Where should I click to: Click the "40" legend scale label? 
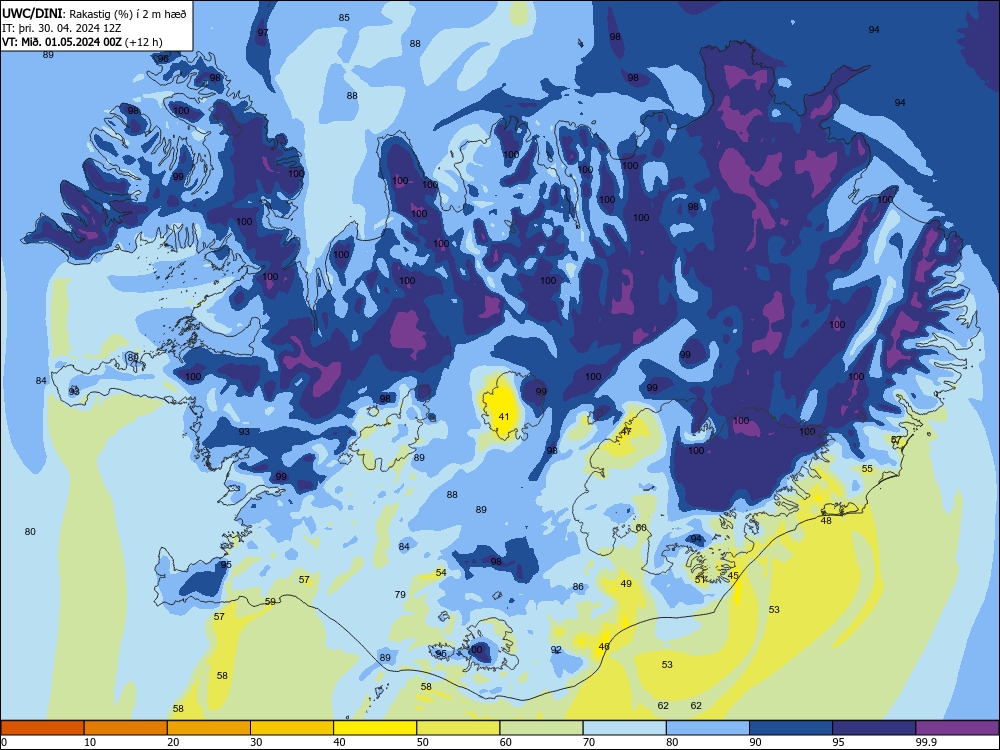click(340, 742)
